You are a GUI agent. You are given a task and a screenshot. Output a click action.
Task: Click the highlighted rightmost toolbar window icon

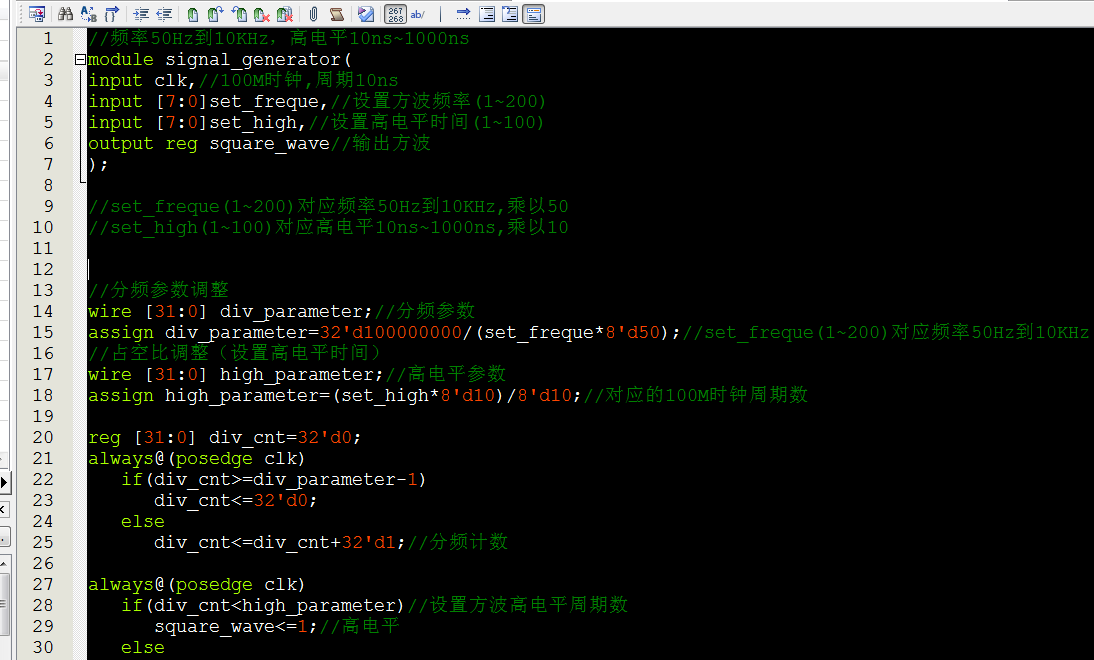point(534,14)
